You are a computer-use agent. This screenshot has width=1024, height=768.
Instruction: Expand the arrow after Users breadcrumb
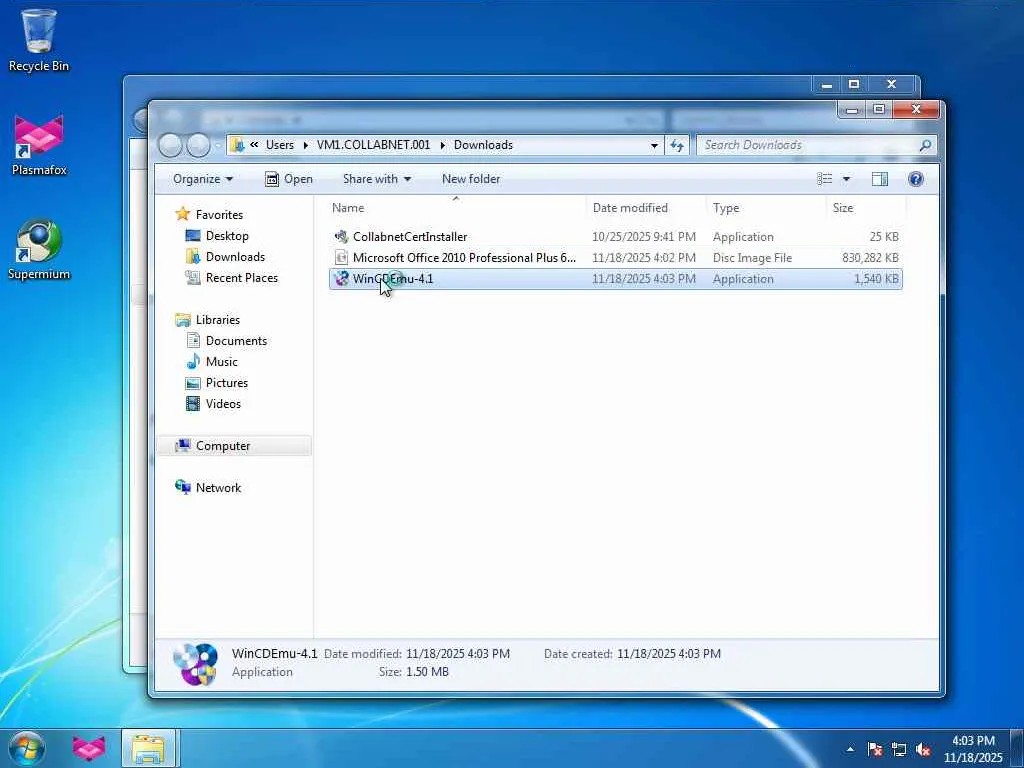point(305,145)
